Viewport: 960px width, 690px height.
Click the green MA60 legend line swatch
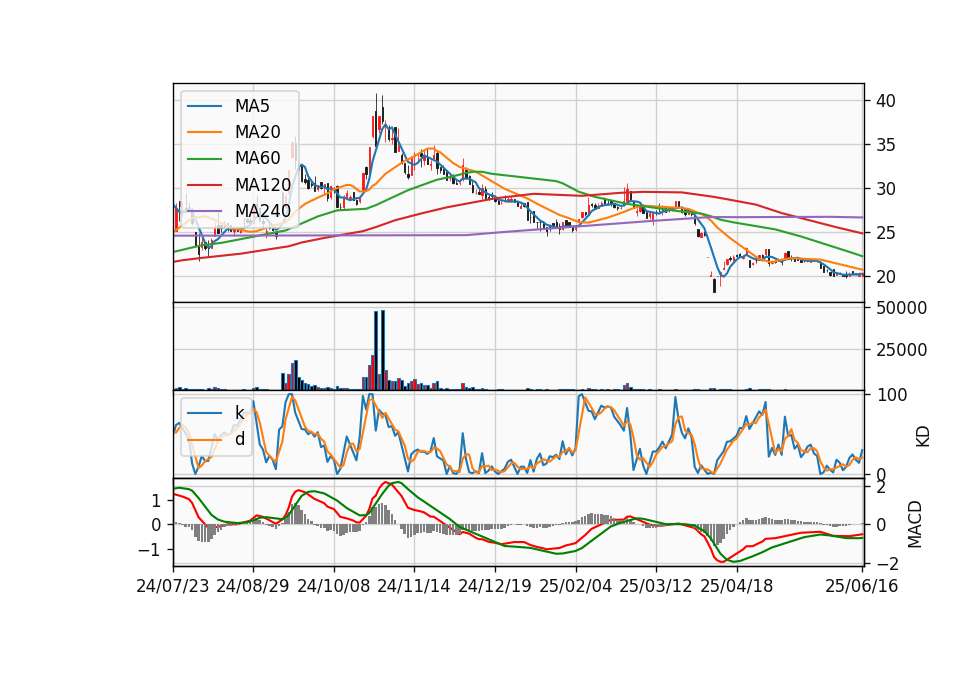(x=204, y=159)
